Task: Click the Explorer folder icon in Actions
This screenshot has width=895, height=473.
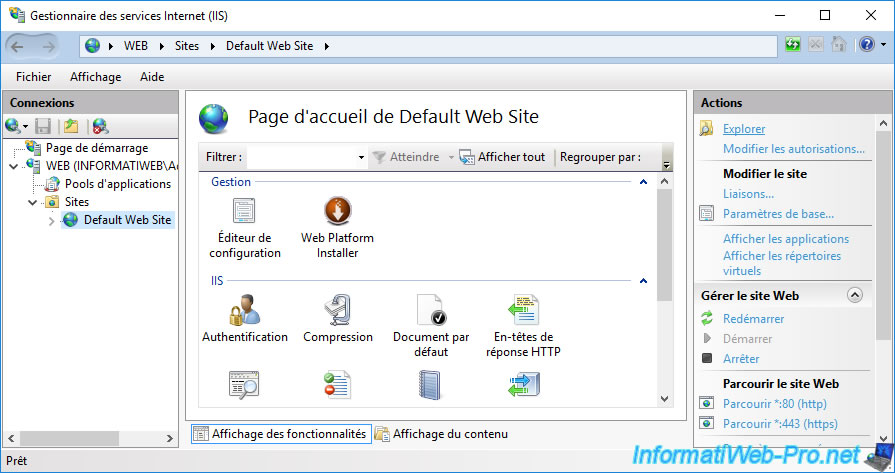Action: point(707,128)
